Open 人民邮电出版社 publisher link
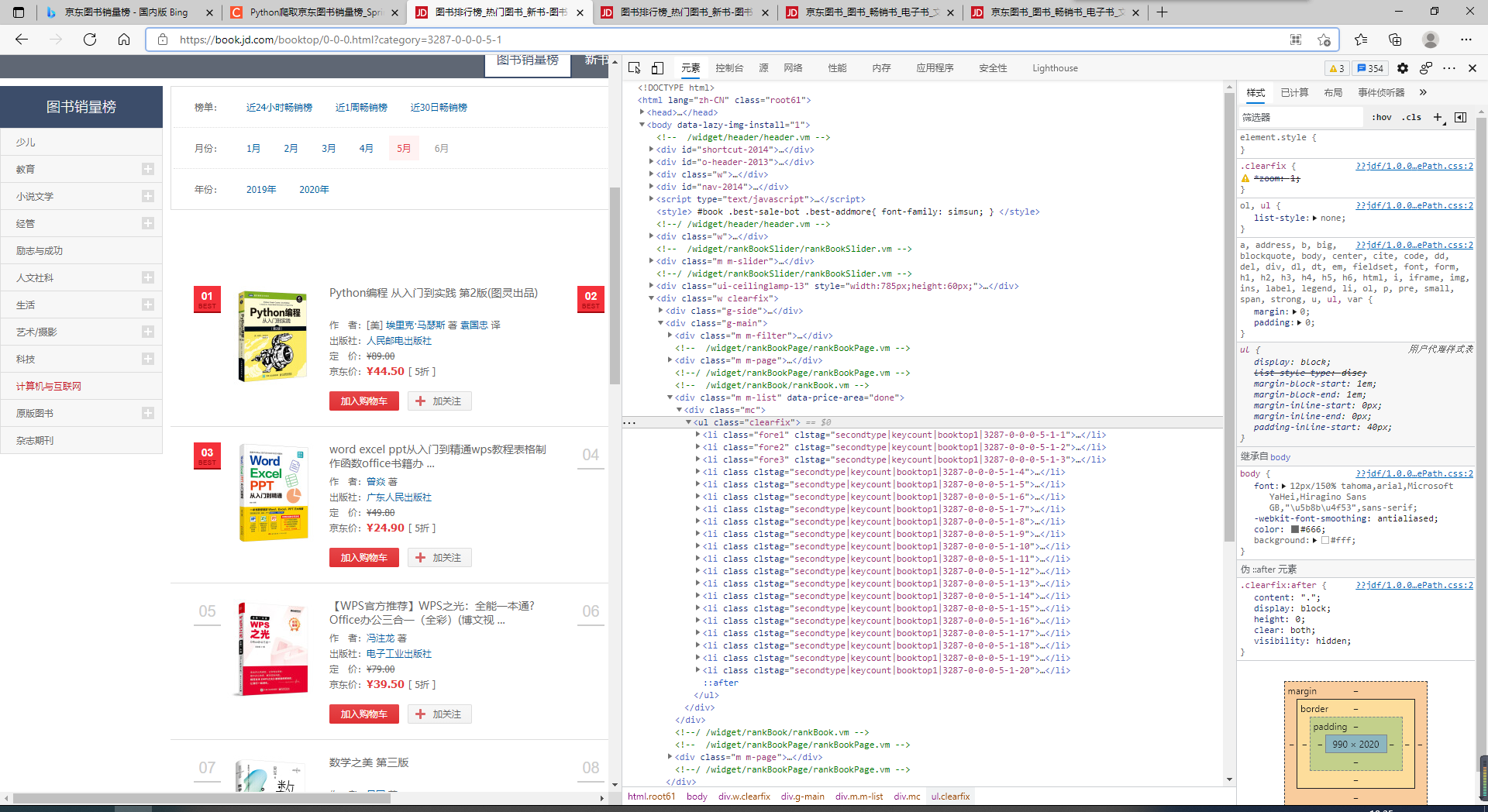The width and height of the screenshot is (1488, 812). click(399, 341)
